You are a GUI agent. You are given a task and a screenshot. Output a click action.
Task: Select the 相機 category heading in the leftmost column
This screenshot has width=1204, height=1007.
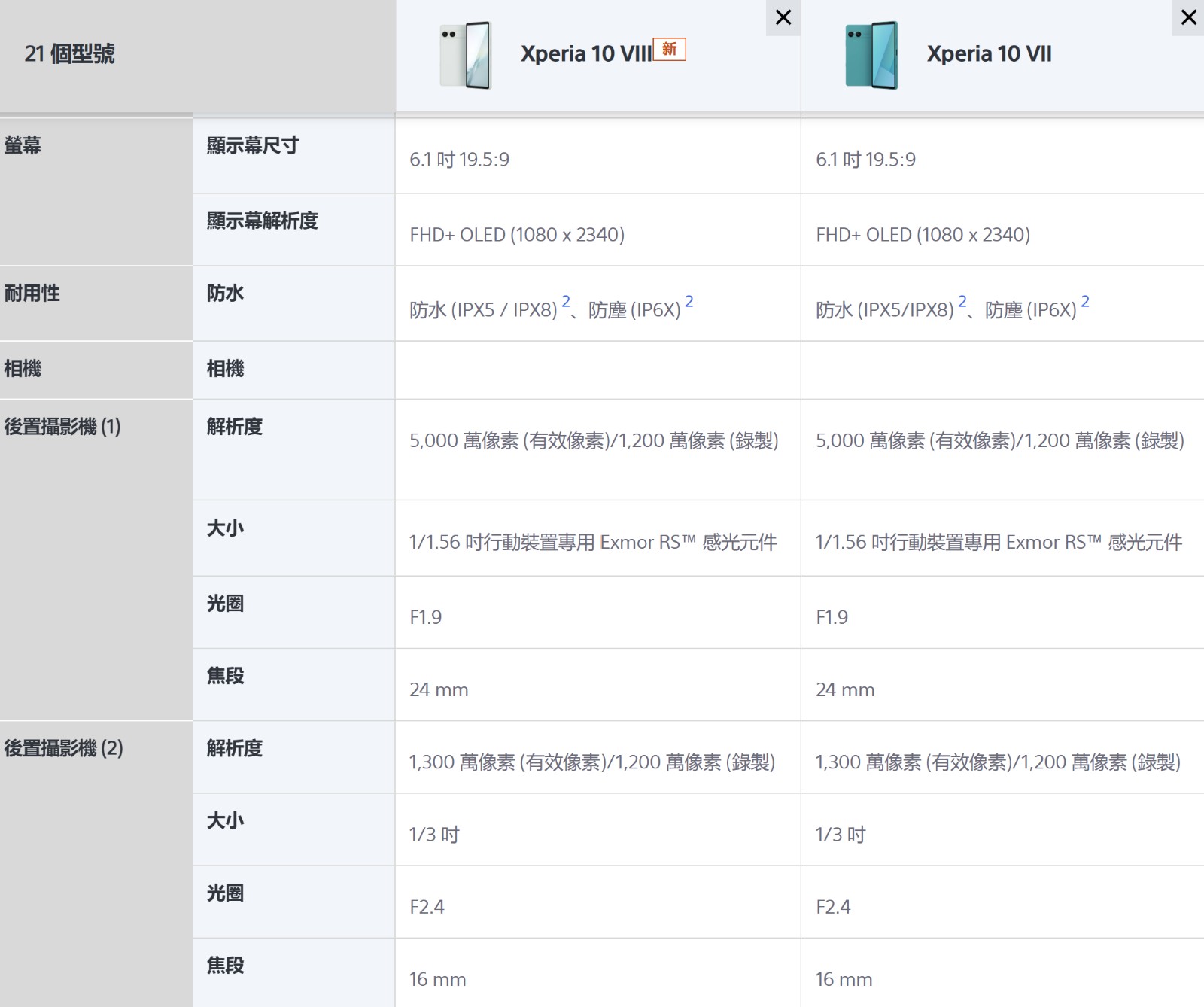coord(23,369)
